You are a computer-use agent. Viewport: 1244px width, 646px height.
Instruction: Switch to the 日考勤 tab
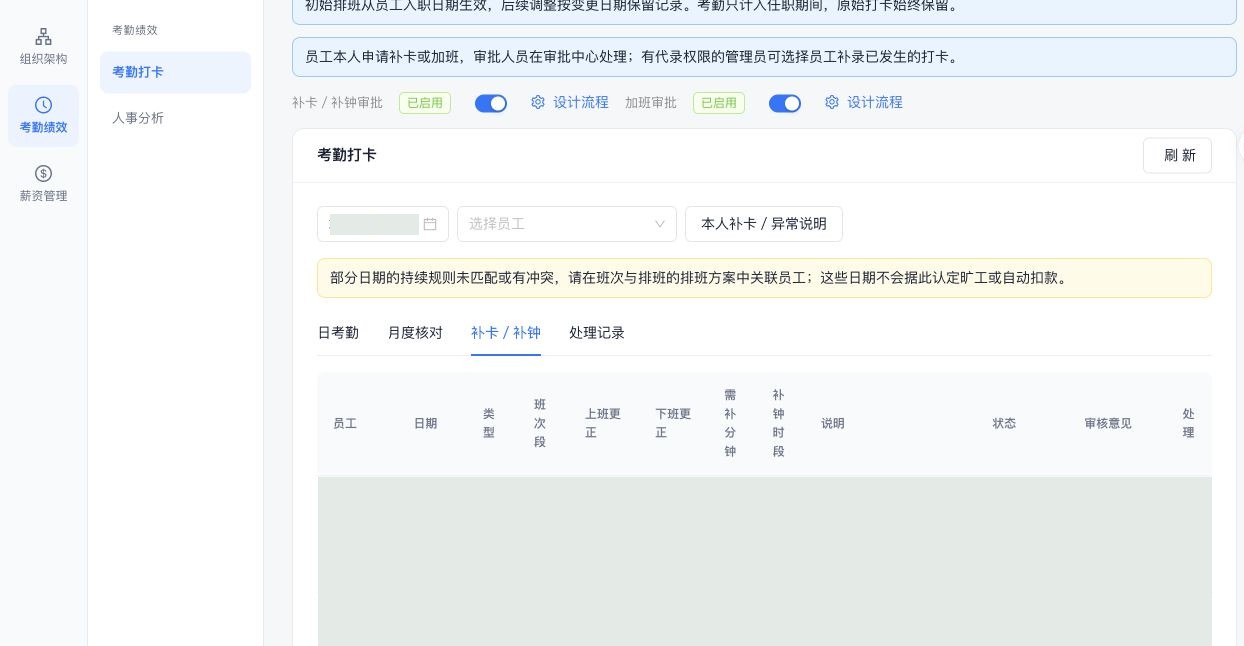338,333
